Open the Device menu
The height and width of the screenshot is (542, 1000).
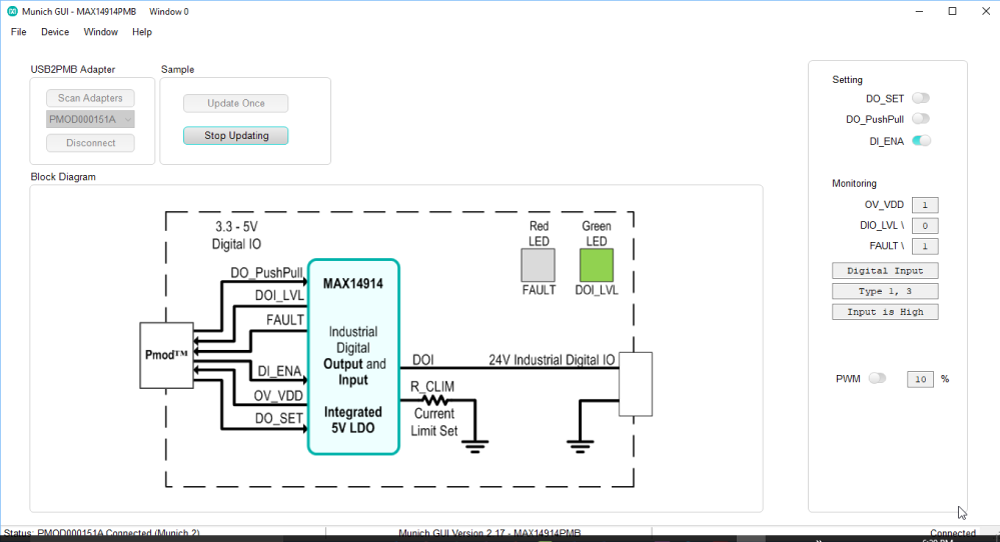pos(55,32)
